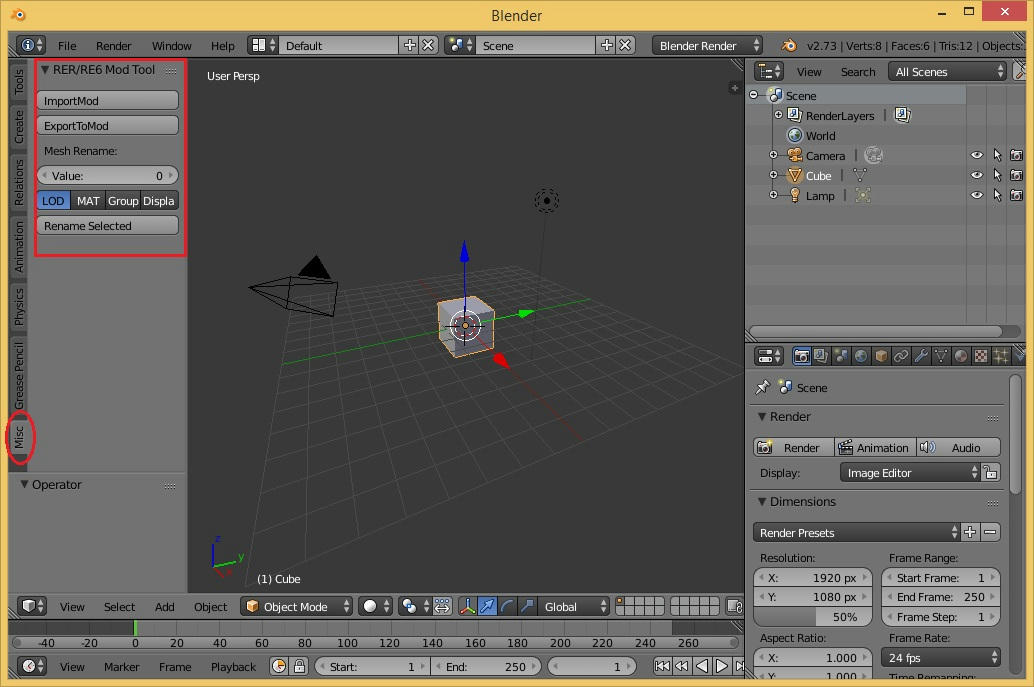Open the Render Layers properties tab icon
Viewport: 1034px width, 687px height.
[x=821, y=356]
